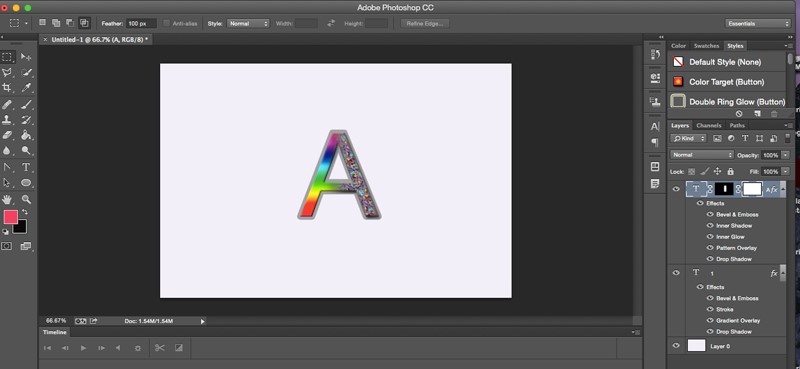Viewport: 800px width, 369px height.
Task: Select the Pen tool
Action: (x=7, y=167)
